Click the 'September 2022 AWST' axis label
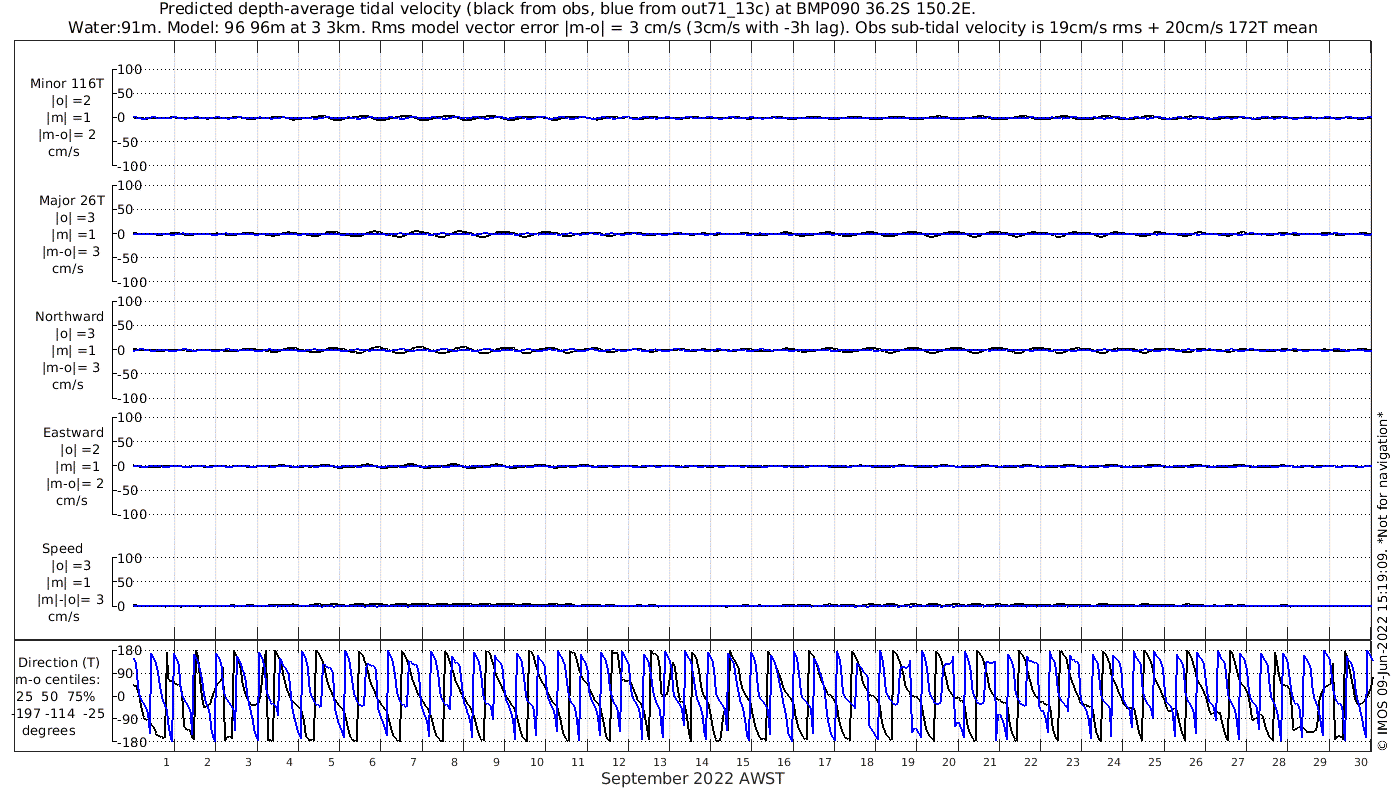 click(692, 778)
